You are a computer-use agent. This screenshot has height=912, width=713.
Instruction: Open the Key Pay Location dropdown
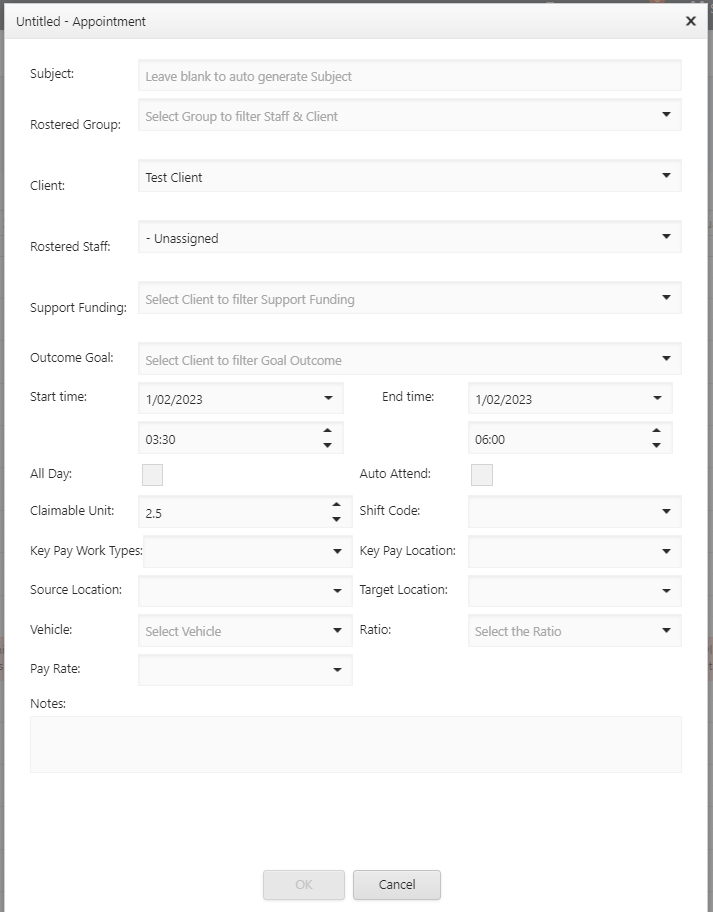575,551
